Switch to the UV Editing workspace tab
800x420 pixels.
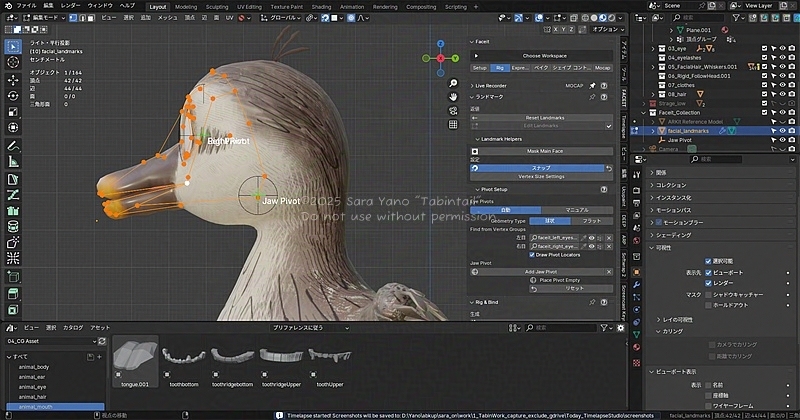249,7
